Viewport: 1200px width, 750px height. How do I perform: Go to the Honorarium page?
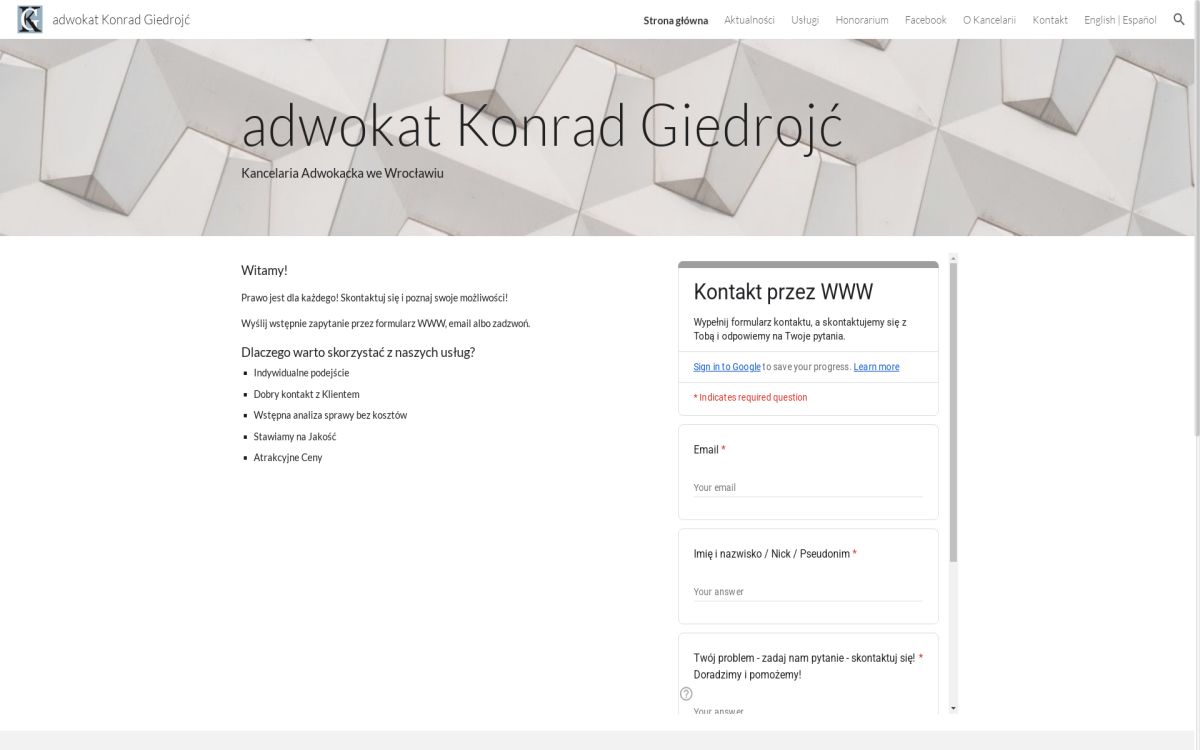click(861, 20)
